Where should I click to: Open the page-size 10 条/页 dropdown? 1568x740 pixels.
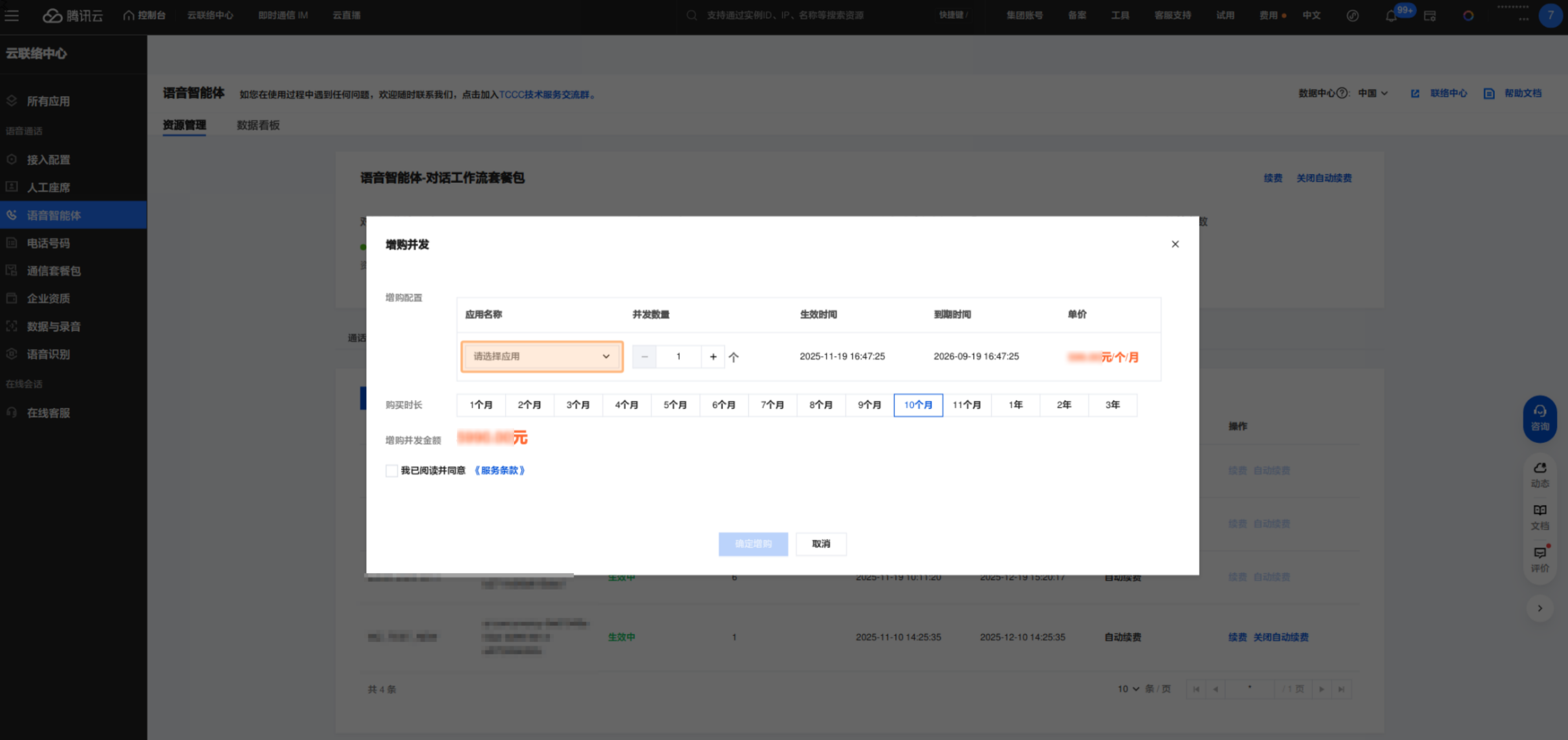pyautogui.click(x=1128, y=688)
